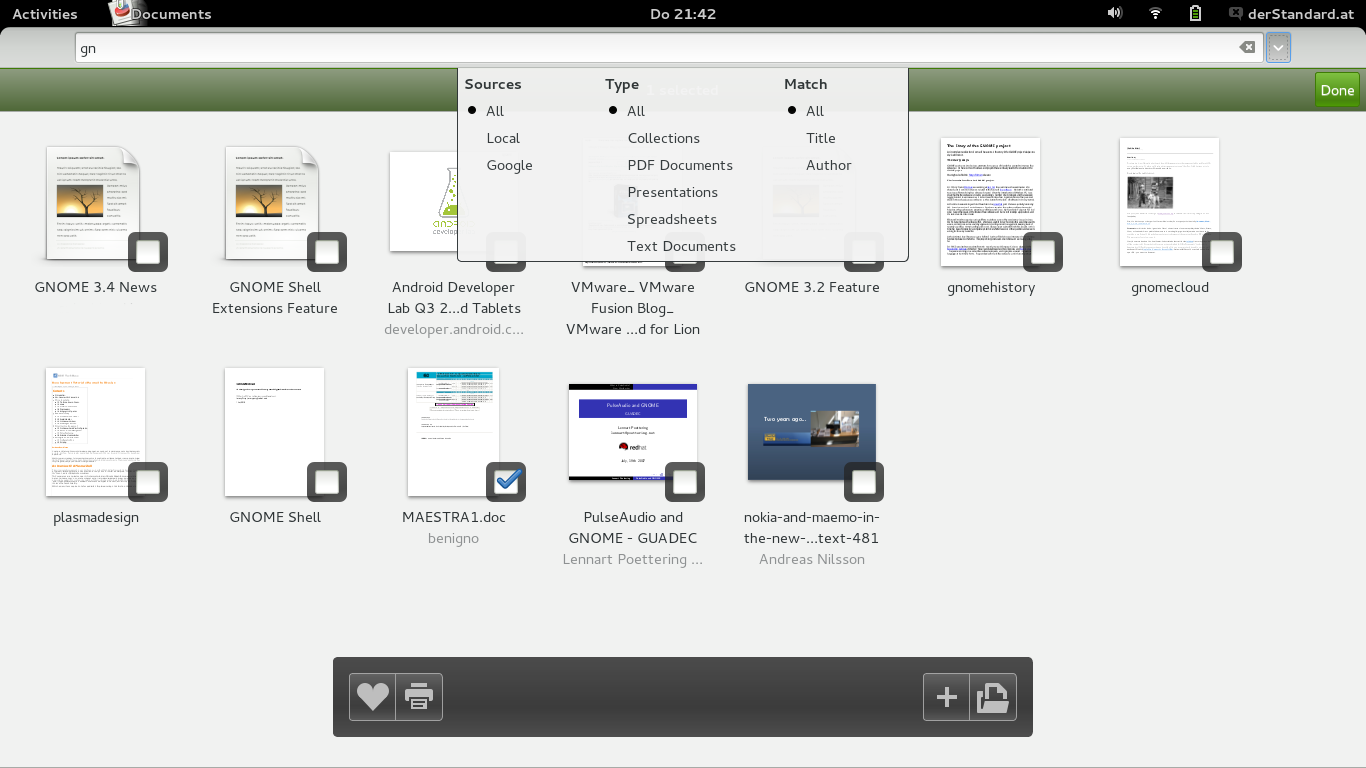Clear the search field text icon
1366x768 pixels.
pos(1247,48)
